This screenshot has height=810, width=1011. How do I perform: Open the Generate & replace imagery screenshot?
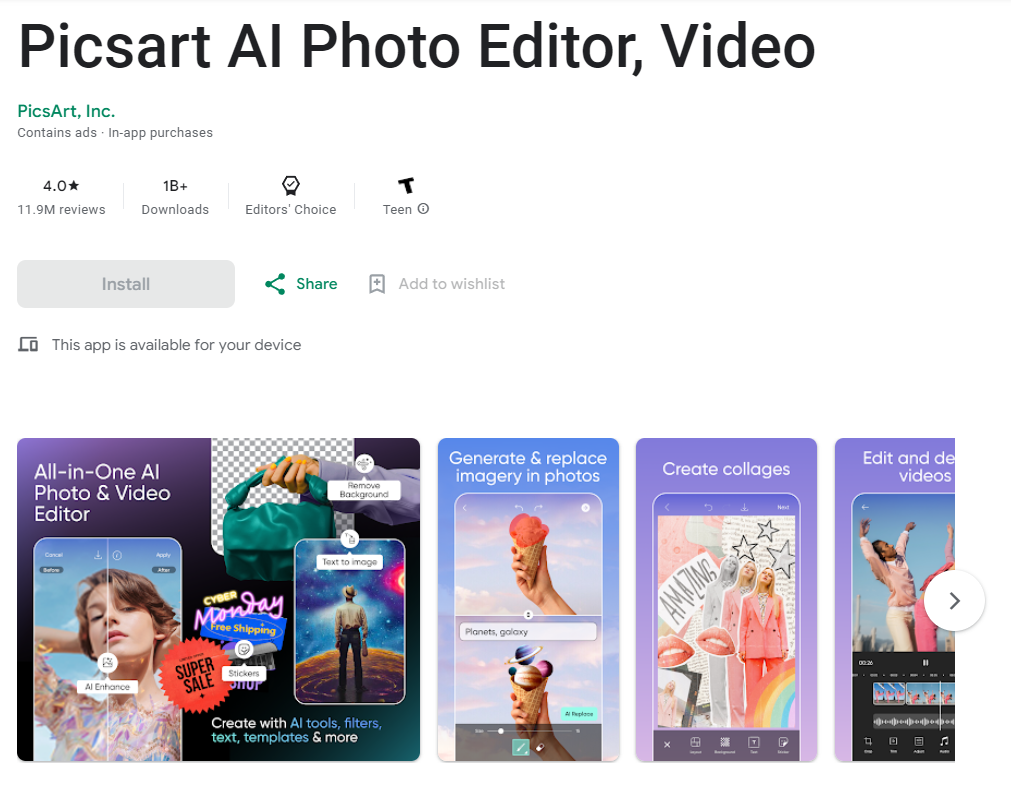pos(528,600)
